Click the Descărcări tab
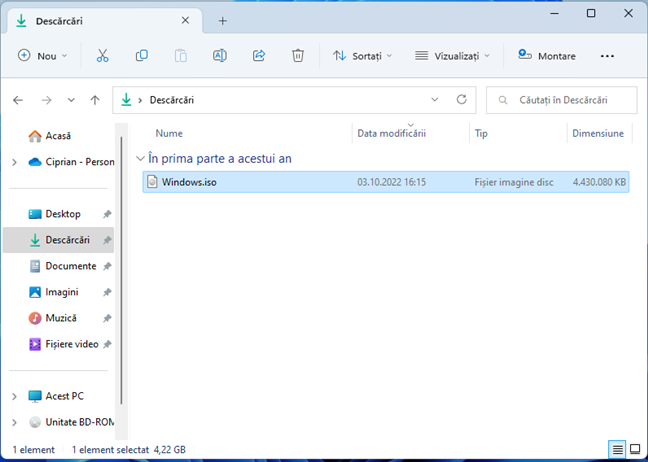 point(105,21)
